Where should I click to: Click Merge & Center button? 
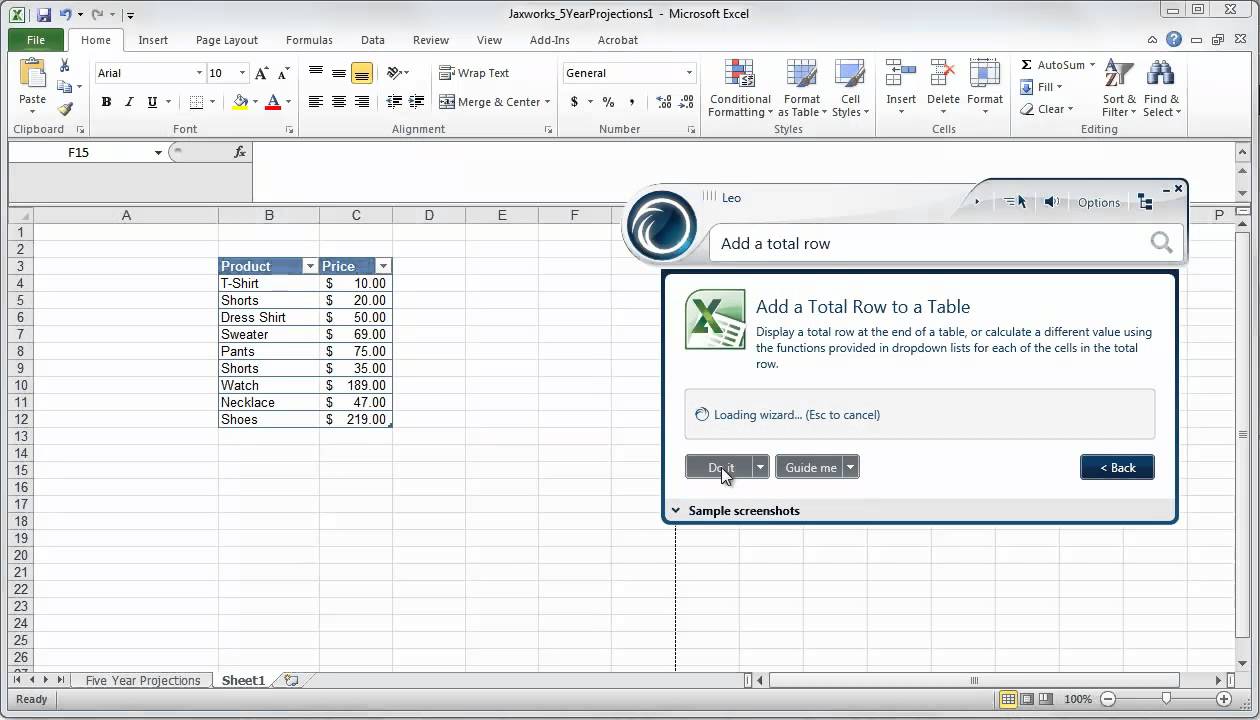pos(490,102)
